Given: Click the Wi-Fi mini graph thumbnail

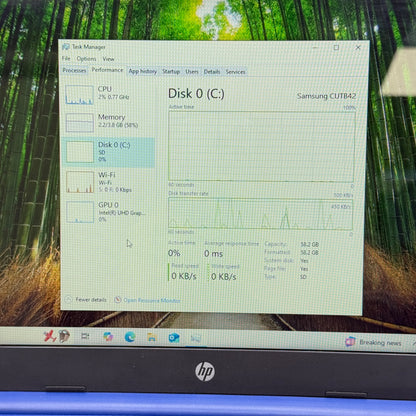Looking at the screenshot, I should [x=80, y=182].
